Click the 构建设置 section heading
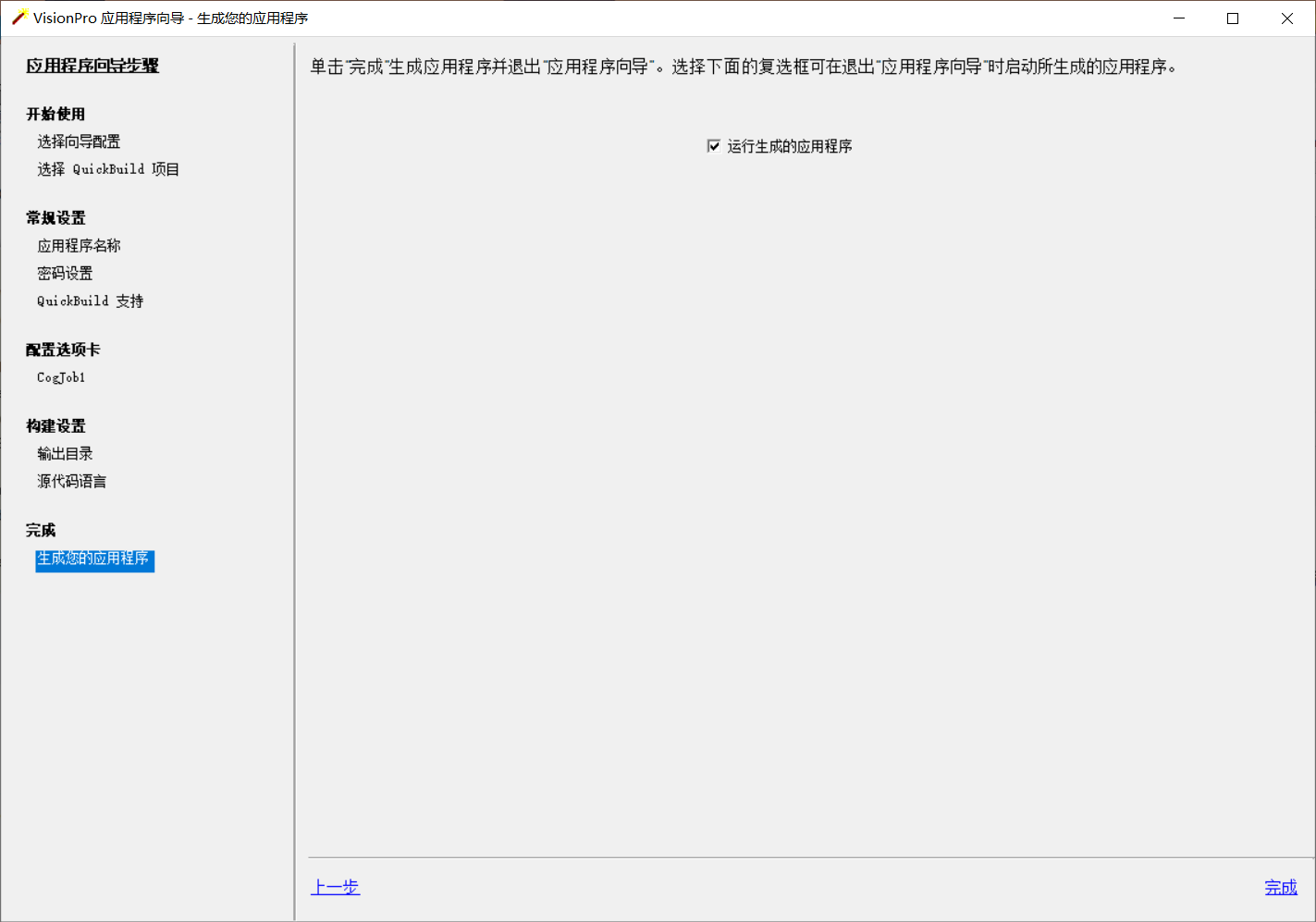 coord(55,425)
